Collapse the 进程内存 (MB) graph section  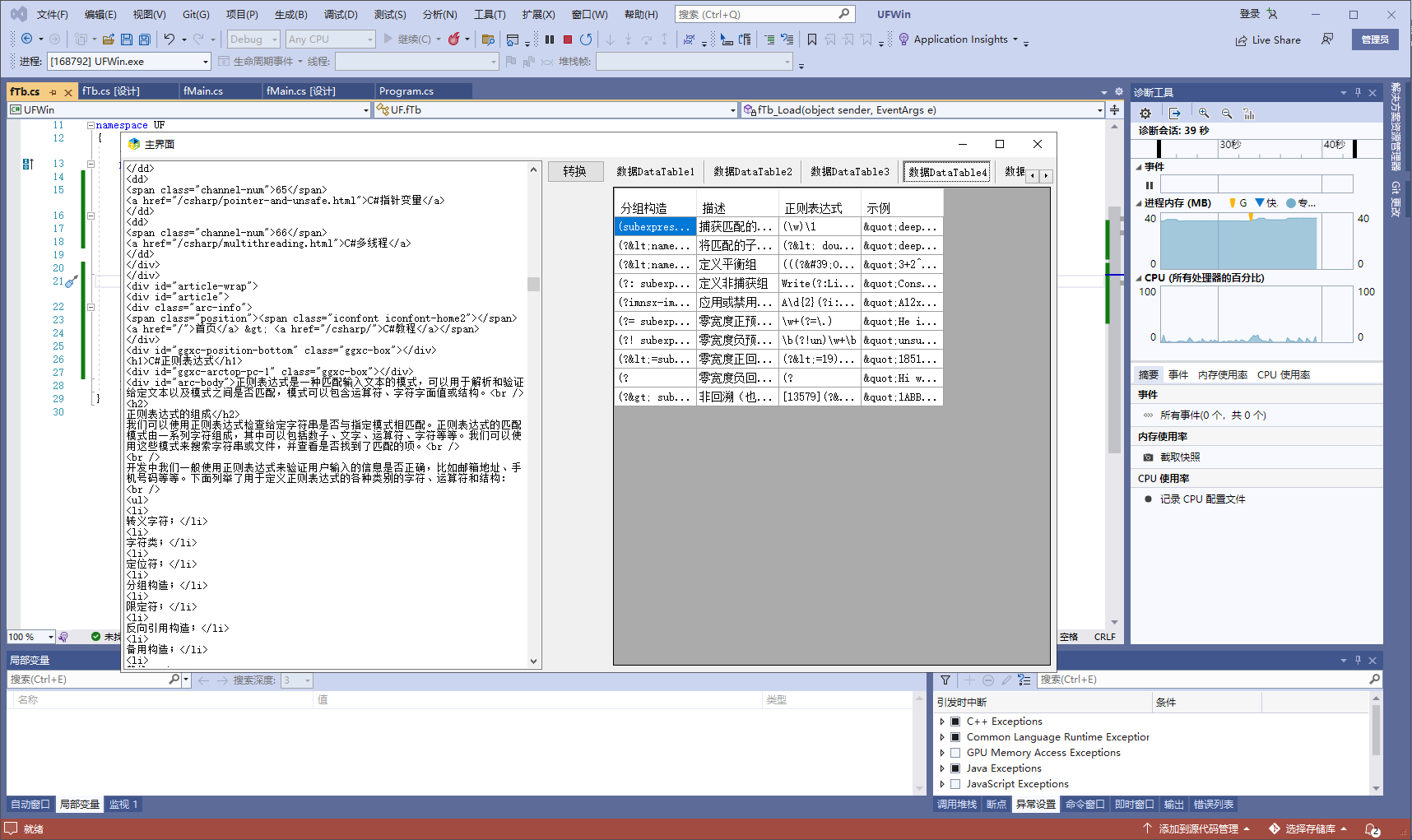pyautogui.click(x=1140, y=203)
